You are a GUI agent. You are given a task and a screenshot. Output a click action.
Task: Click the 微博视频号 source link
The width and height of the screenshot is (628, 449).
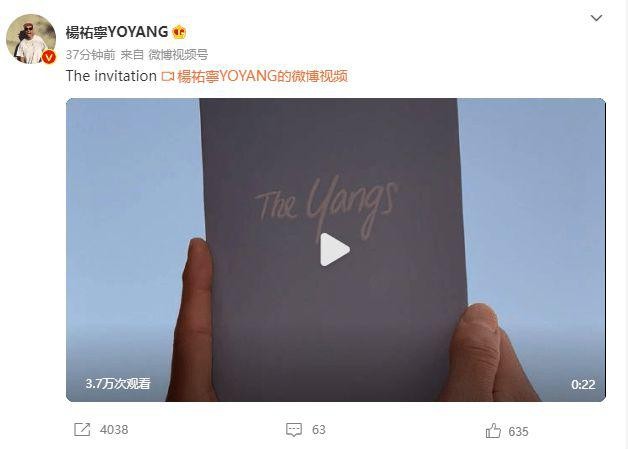click(178, 54)
